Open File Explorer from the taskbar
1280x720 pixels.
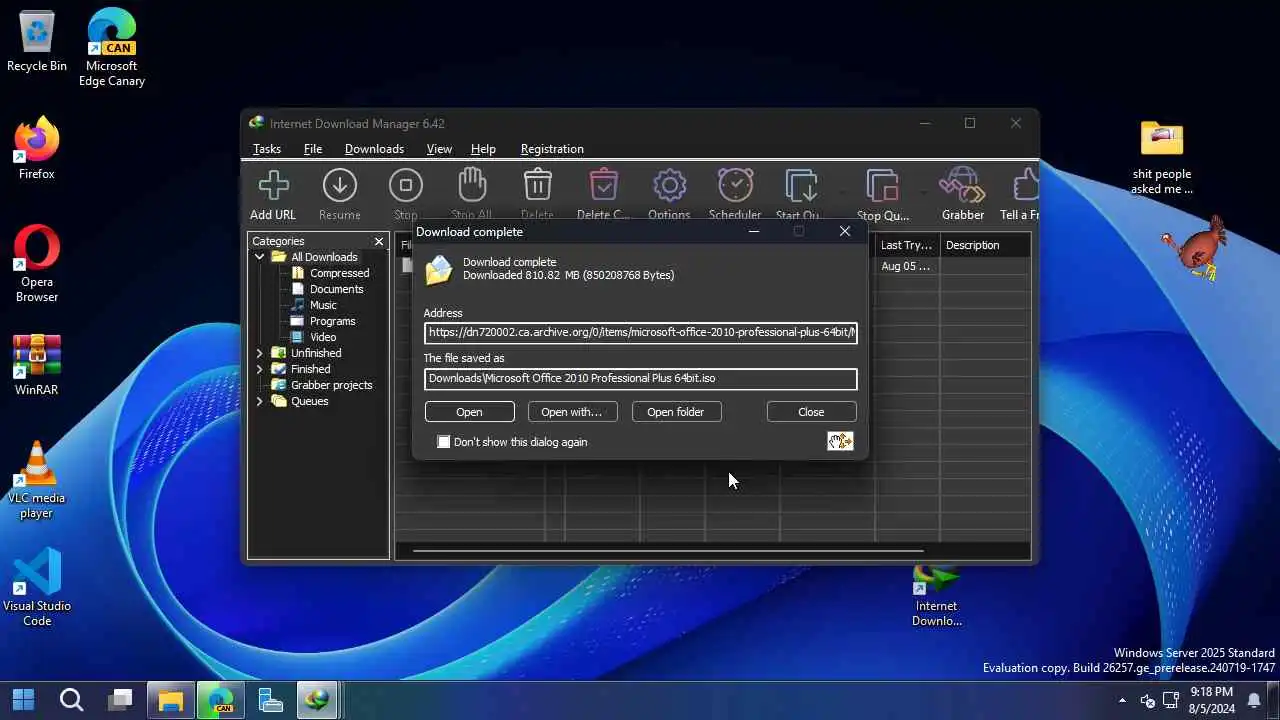coord(171,699)
